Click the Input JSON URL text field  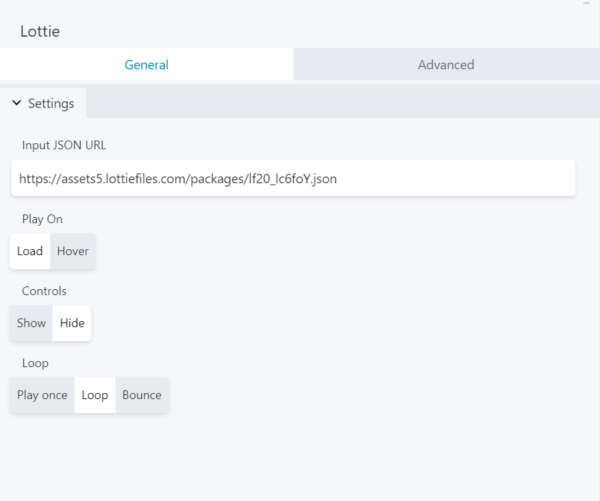293,178
